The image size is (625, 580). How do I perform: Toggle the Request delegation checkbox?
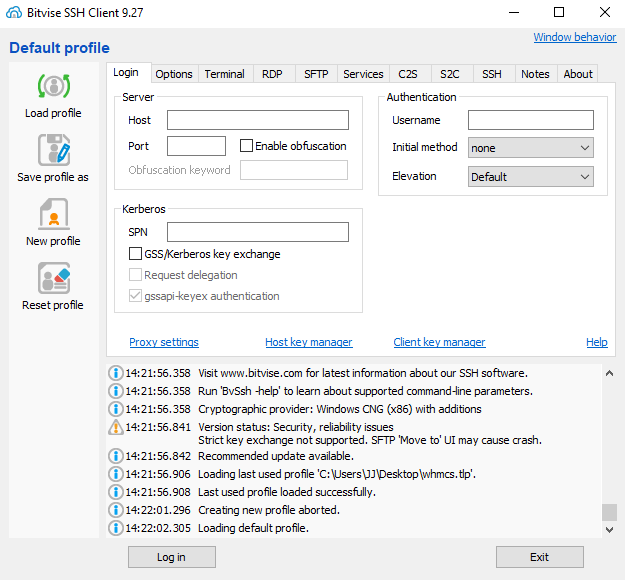click(135, 275)
